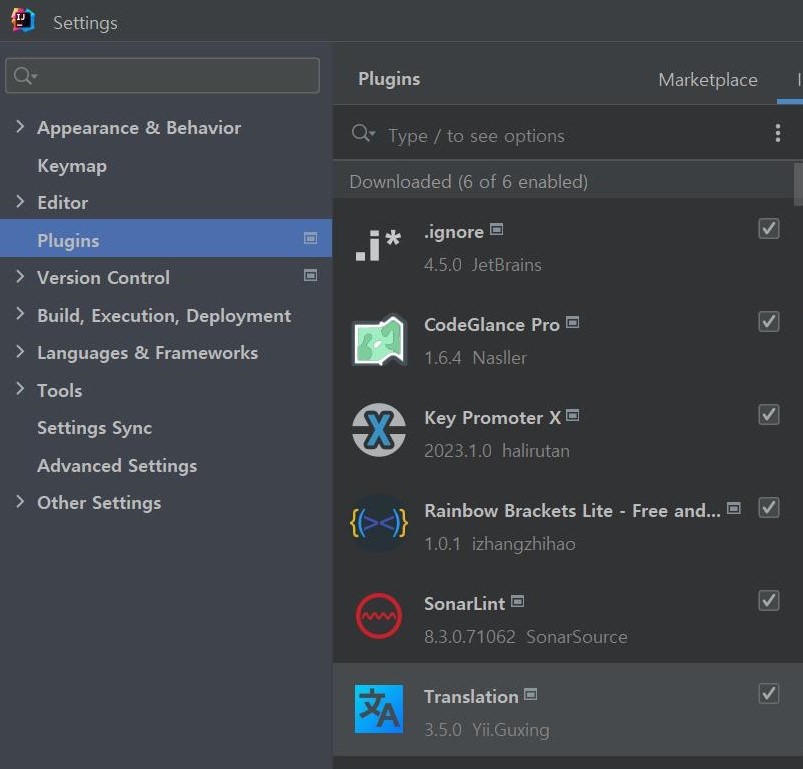Select the .ignore plugin name
The width and height of the screenshot is (803, 769).
(454, 232)
